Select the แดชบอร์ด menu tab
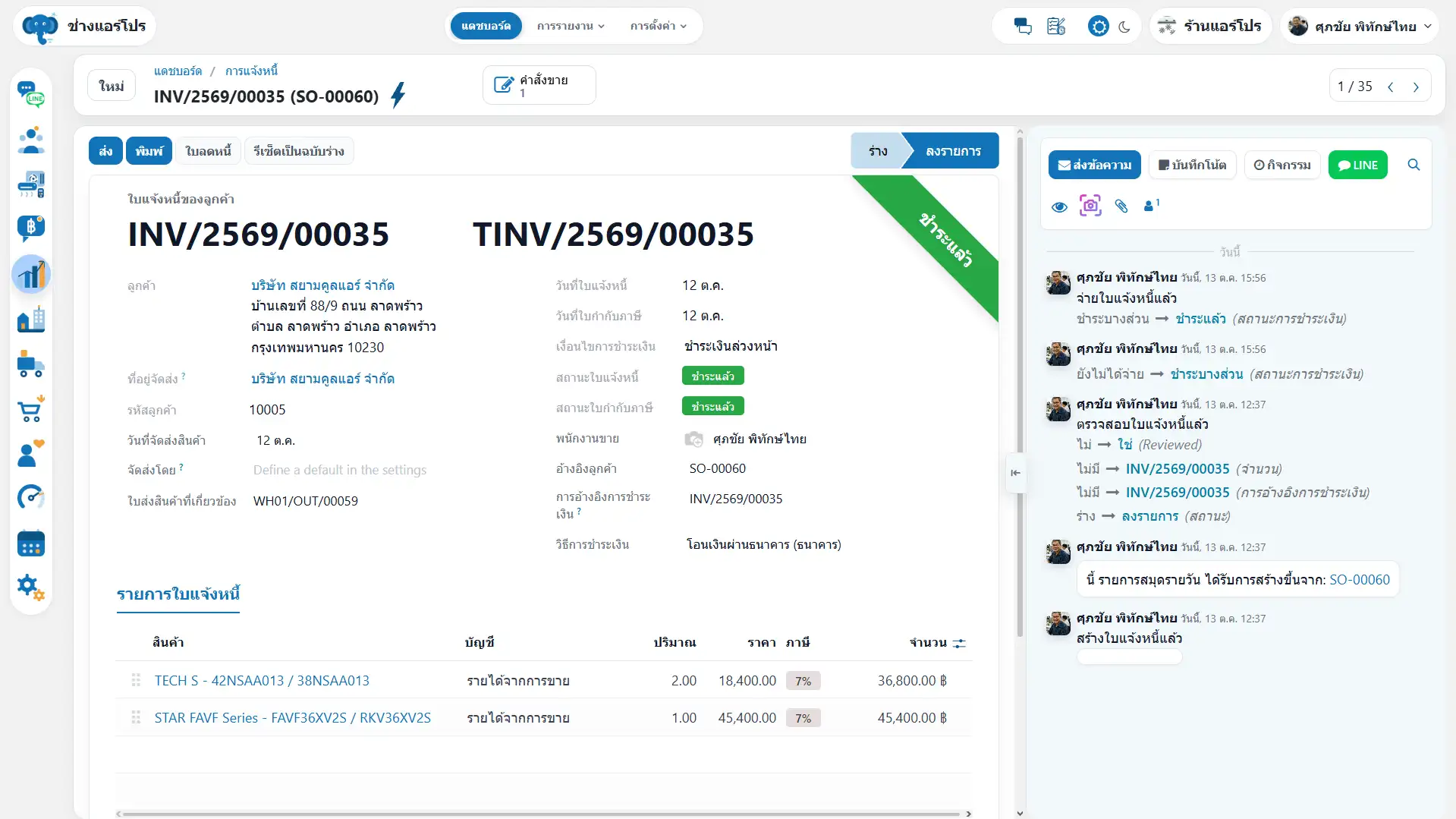The width and height of the screenshot is (1456, 819). tap(486, 26)
